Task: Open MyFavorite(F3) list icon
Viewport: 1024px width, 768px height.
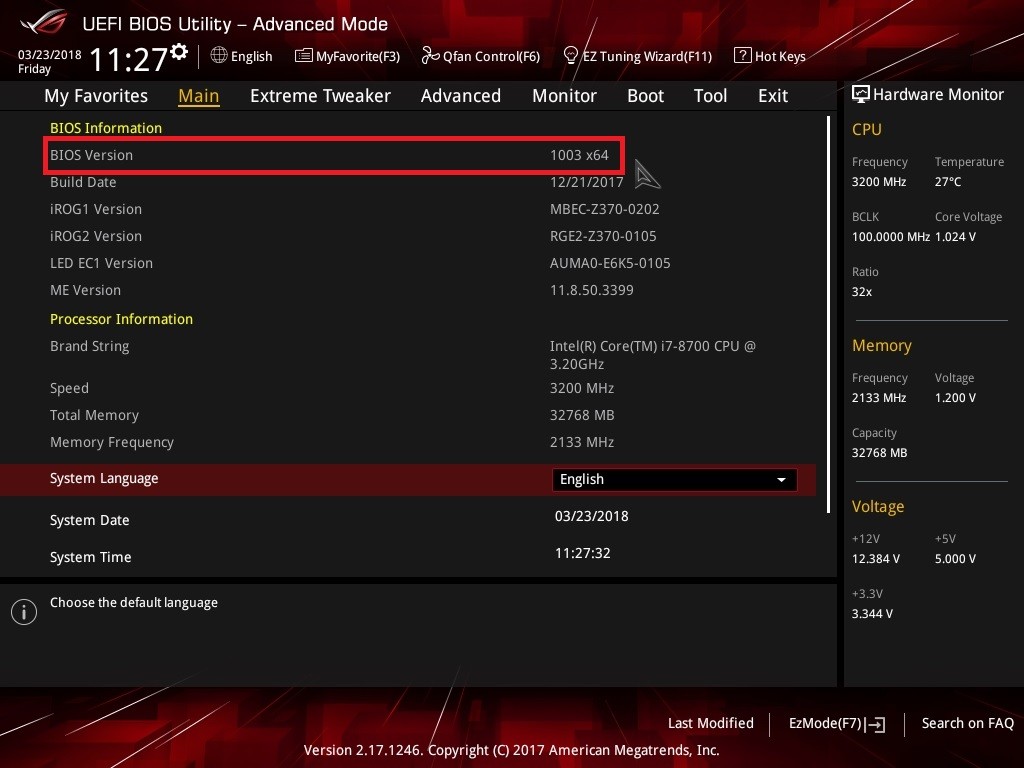Action: click(304, 56)
